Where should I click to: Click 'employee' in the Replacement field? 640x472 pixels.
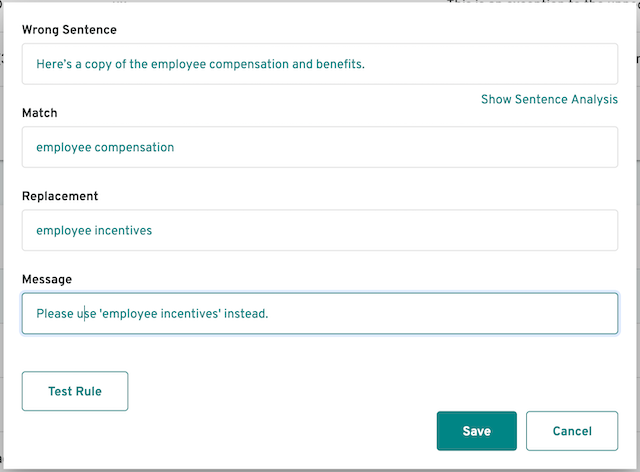[x=64, y=231]
